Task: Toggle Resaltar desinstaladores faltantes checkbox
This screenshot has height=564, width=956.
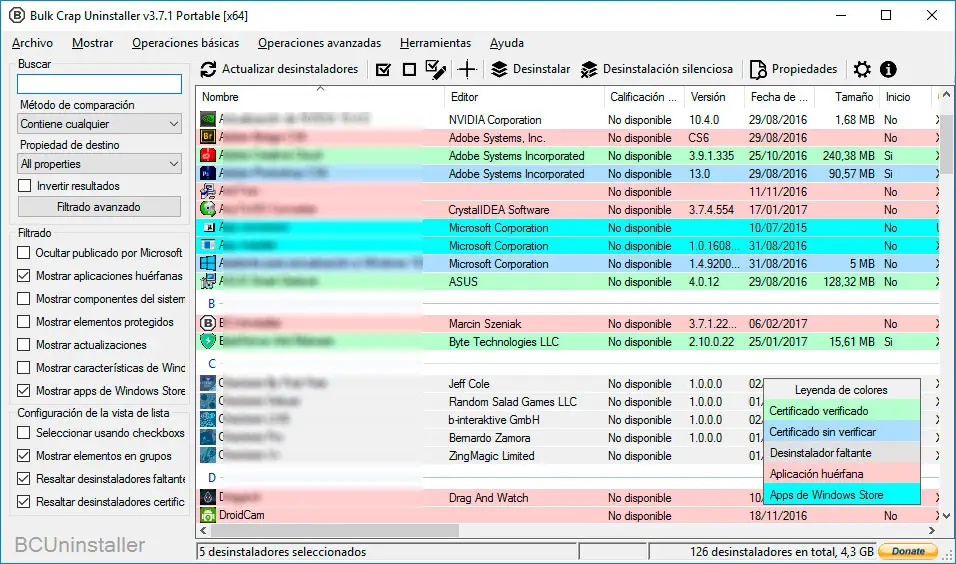Action: [23, 479]
